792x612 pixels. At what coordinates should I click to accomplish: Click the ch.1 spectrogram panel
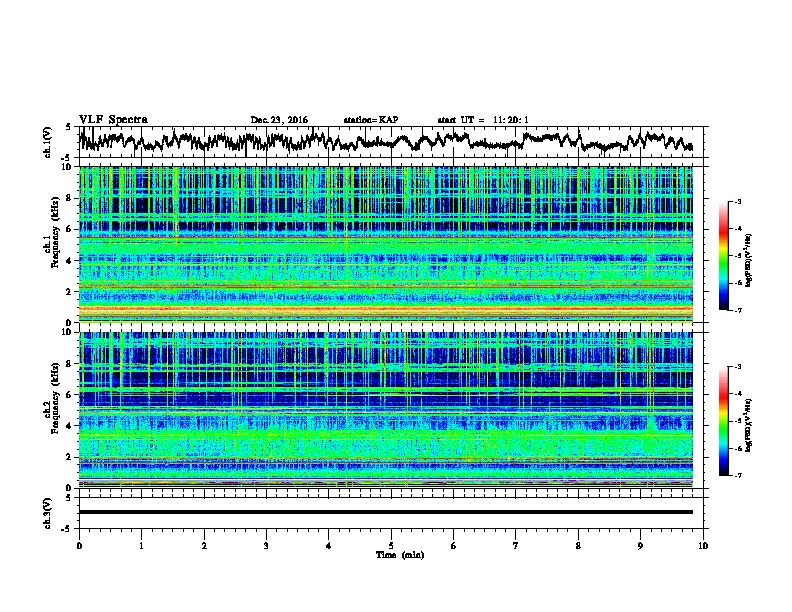(386, 244)
